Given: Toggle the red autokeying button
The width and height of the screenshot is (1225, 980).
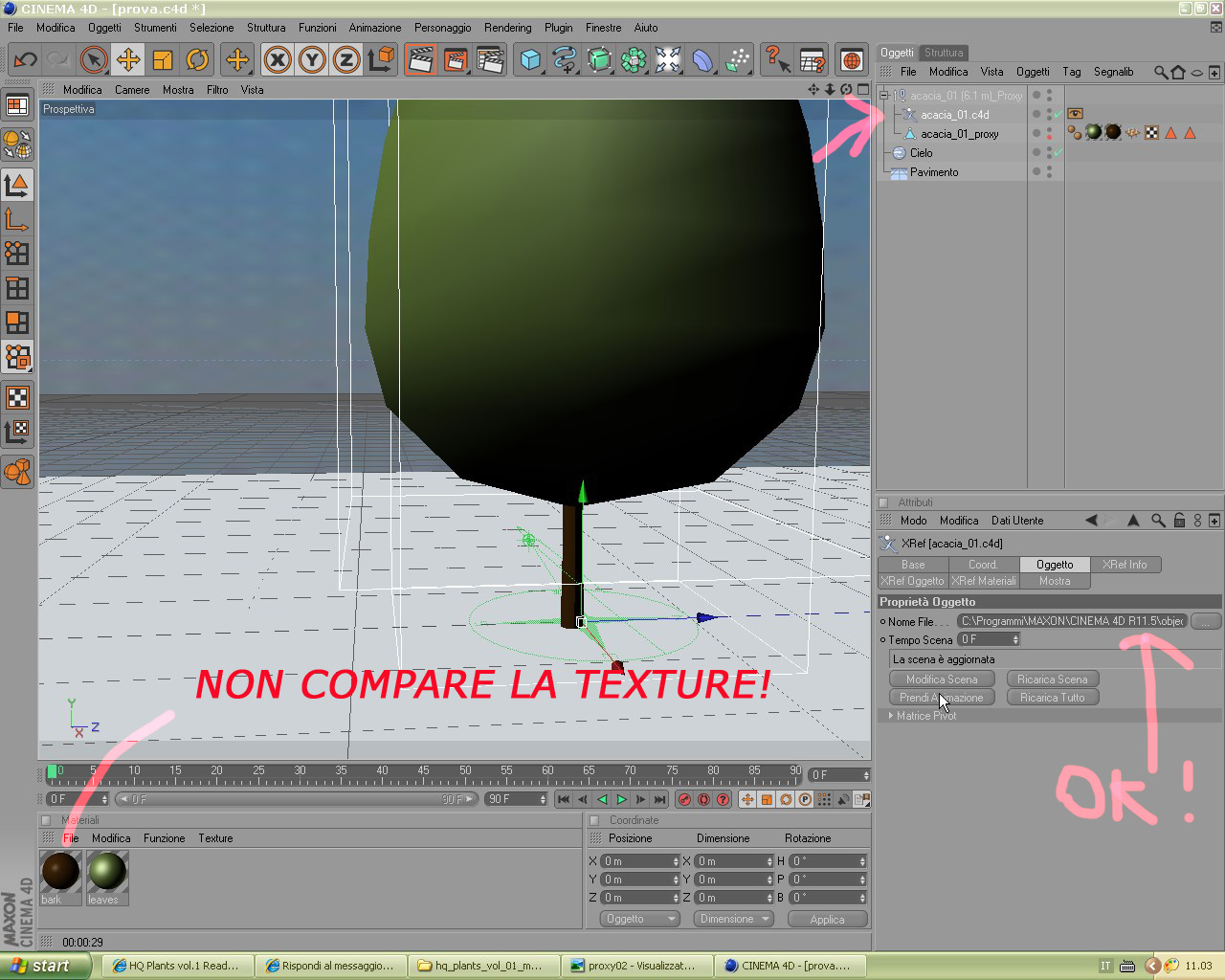Looking at the screenshot, I should pos(703,799).
